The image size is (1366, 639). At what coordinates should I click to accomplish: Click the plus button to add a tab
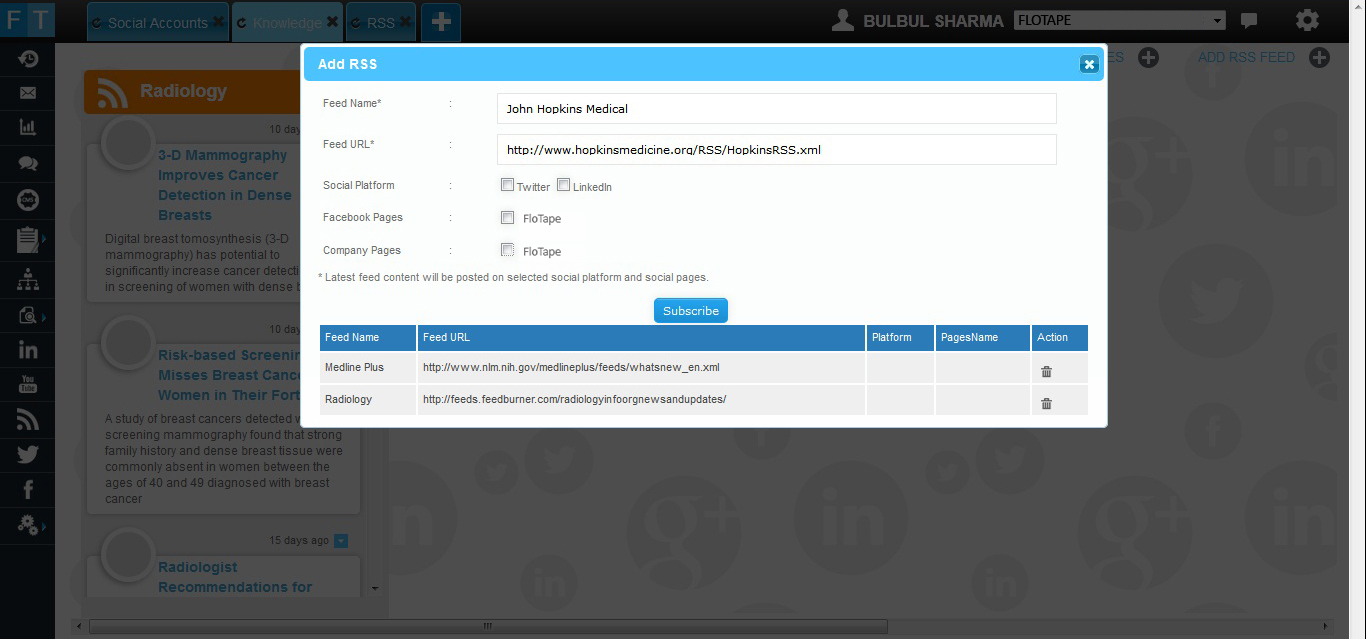tap(441, 22)
